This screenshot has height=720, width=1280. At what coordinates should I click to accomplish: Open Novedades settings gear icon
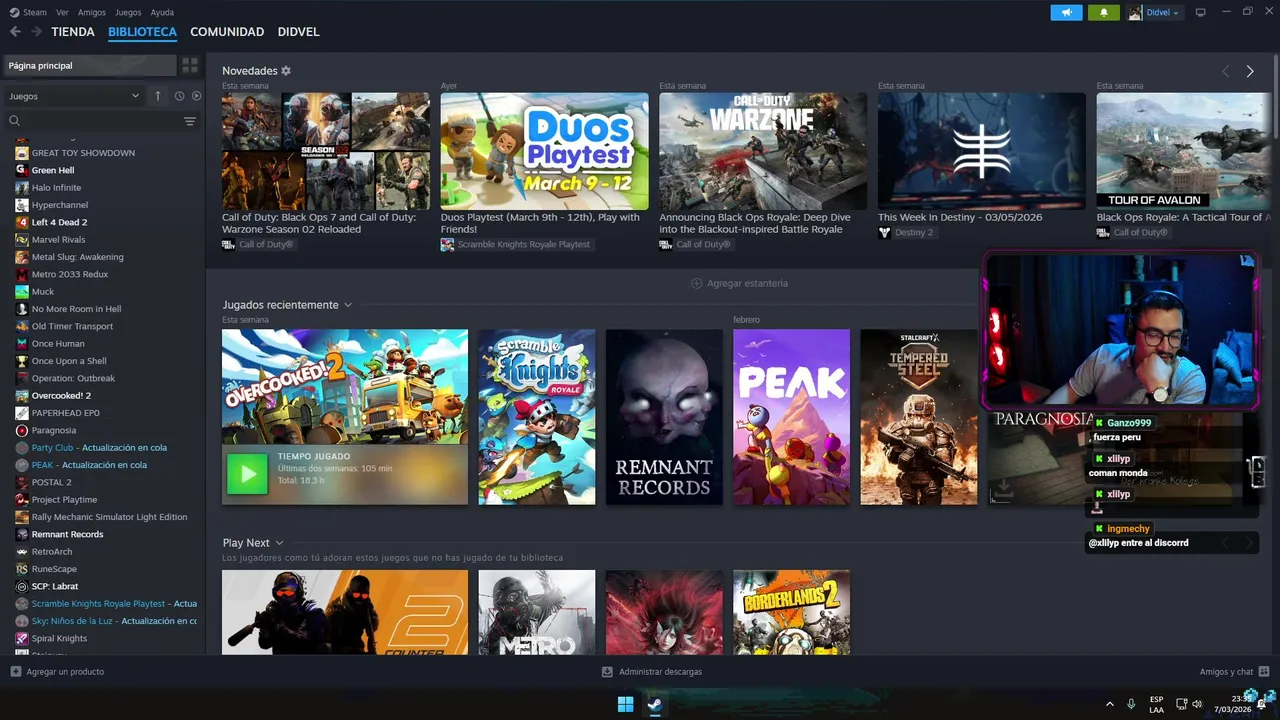(286, 71)
